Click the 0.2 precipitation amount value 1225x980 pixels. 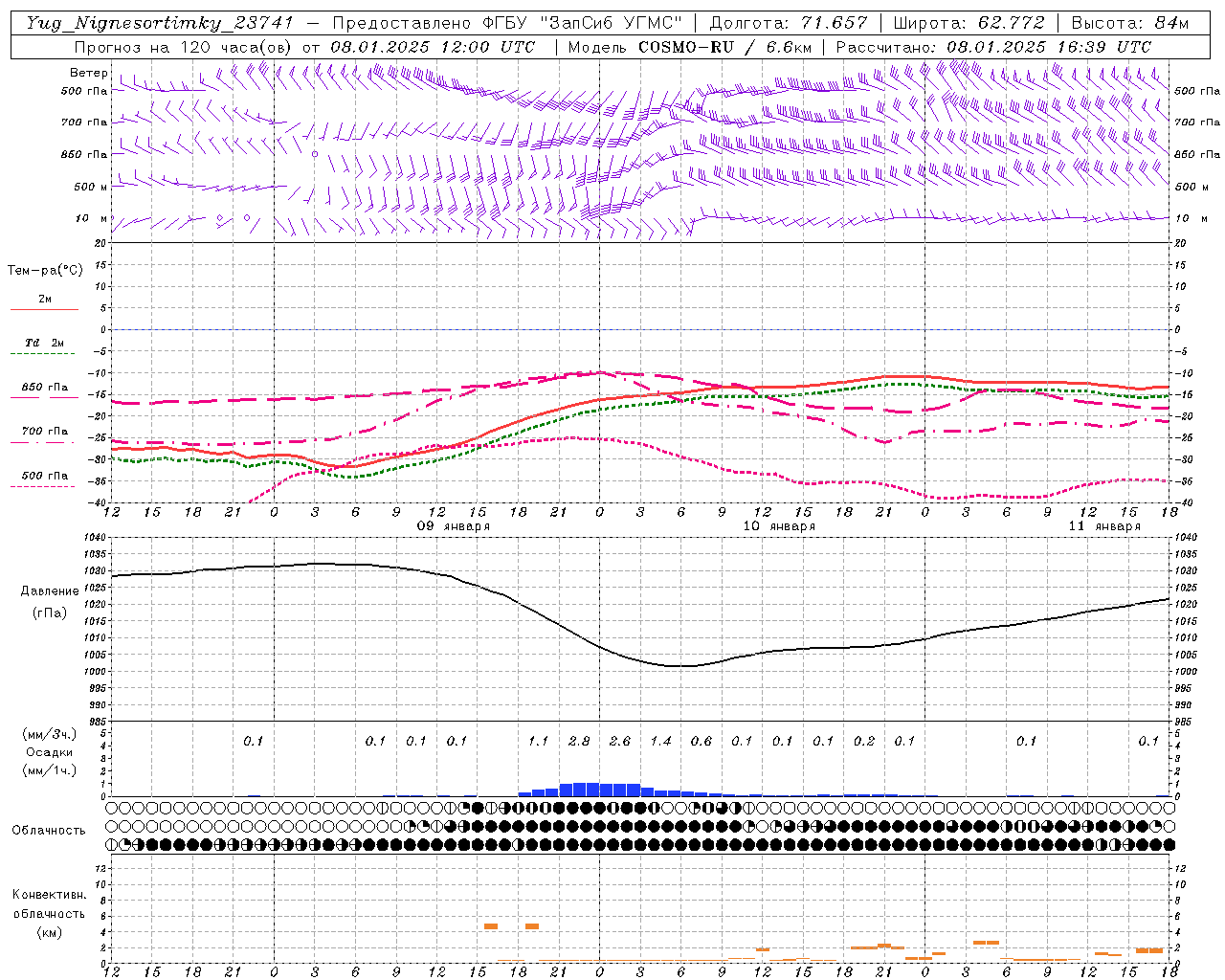[864, 741]
